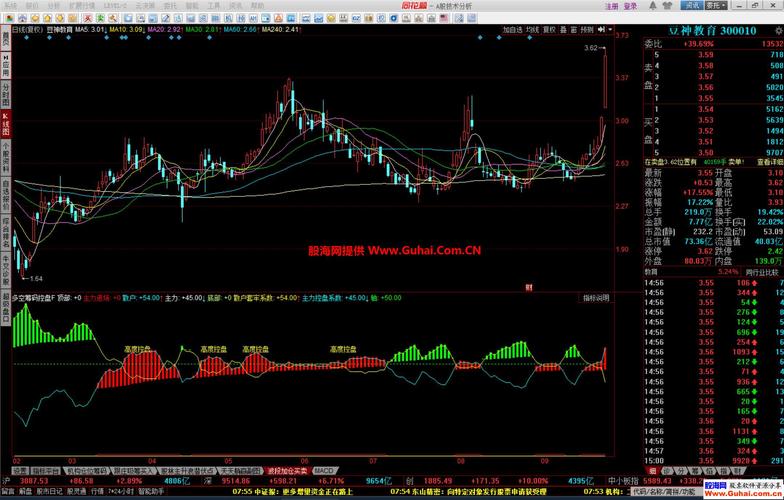Toggle 均线 moving average display

(x=533, y=30)
